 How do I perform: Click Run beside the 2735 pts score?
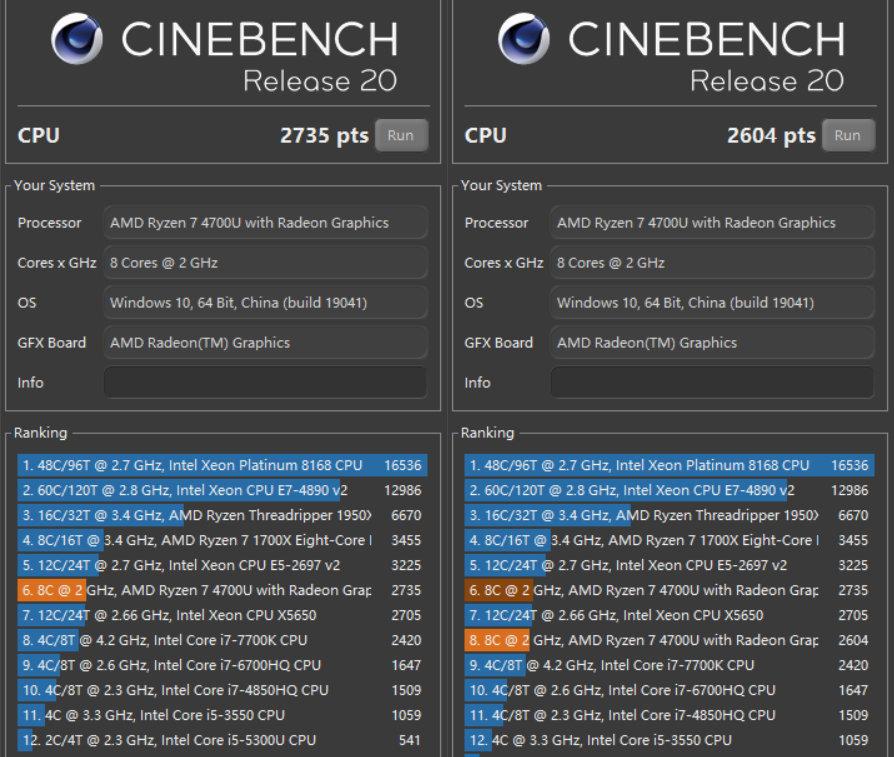[401, 136]
